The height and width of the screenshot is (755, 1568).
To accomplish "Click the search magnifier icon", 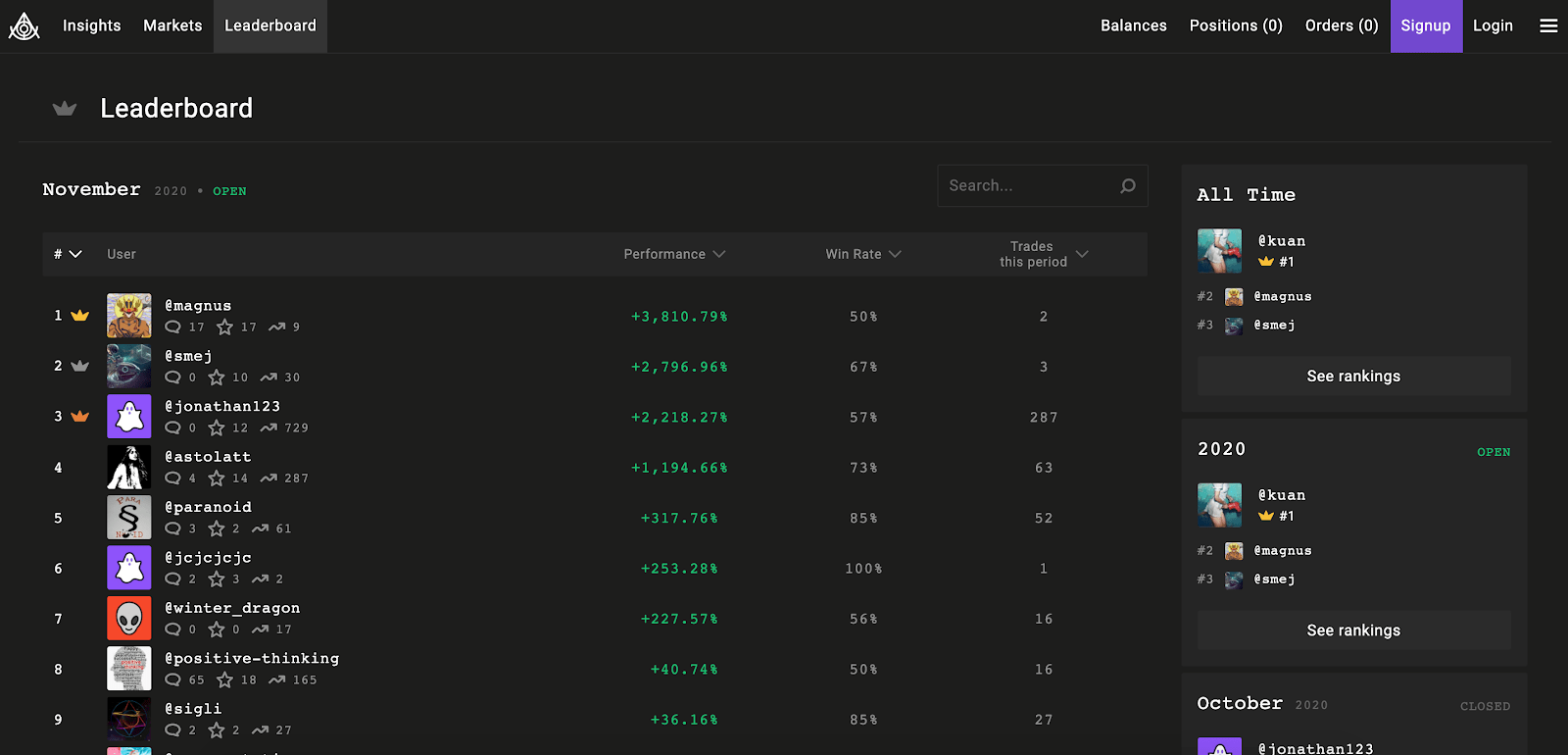I will click(x=1128, y=186).
